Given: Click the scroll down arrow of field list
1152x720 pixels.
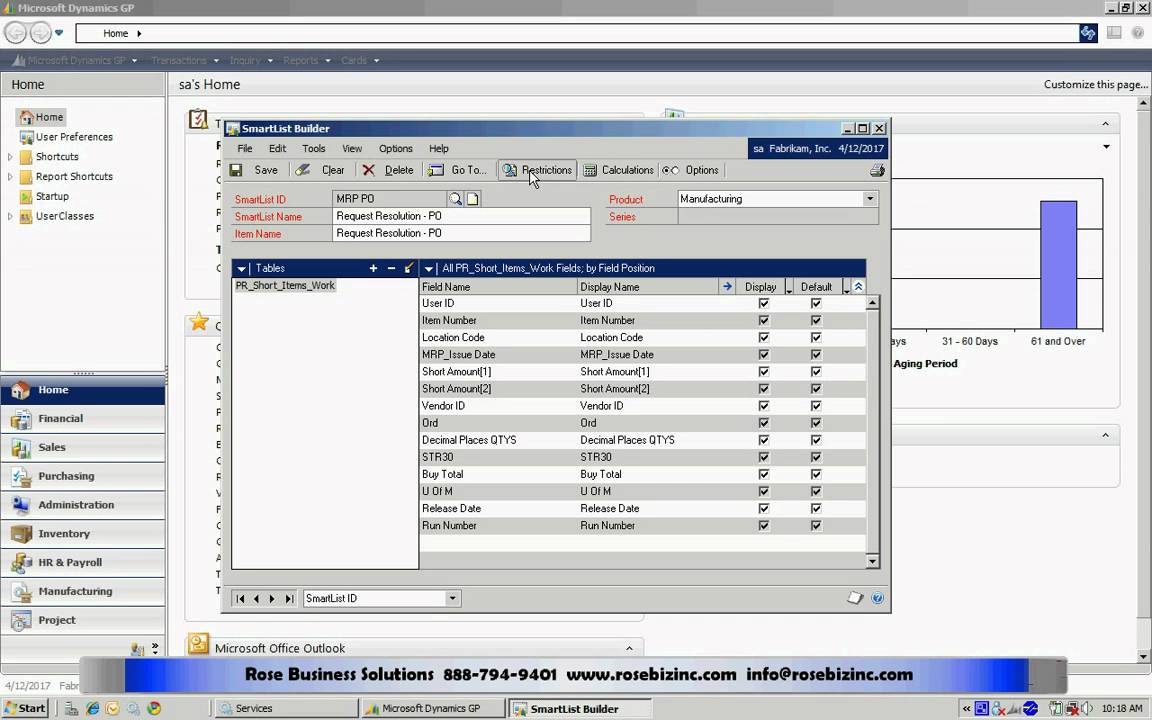Looking at the screenshot, I should click(872, 561).
